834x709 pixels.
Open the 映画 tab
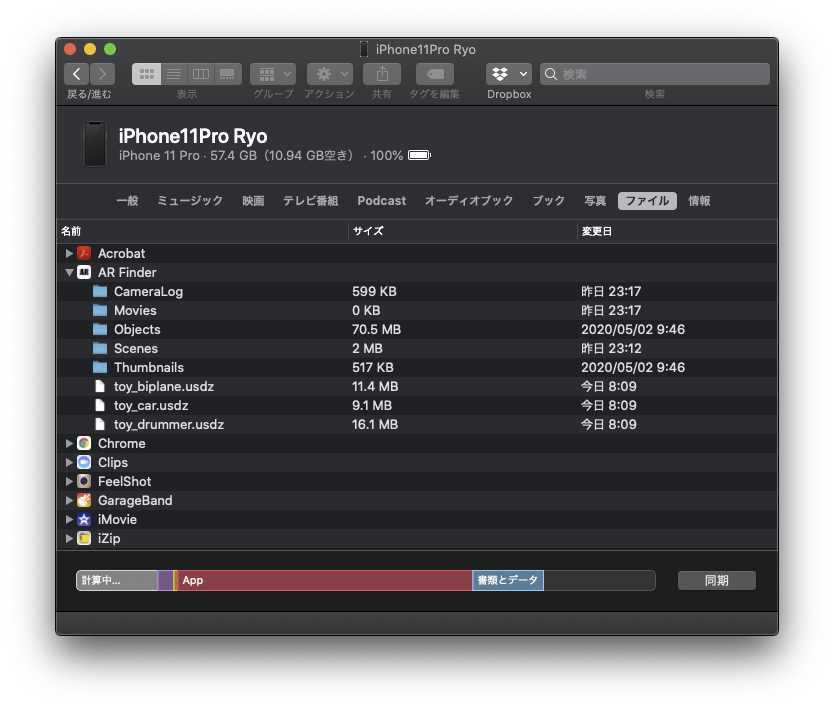pyautogui.click(x=253, y=201)
